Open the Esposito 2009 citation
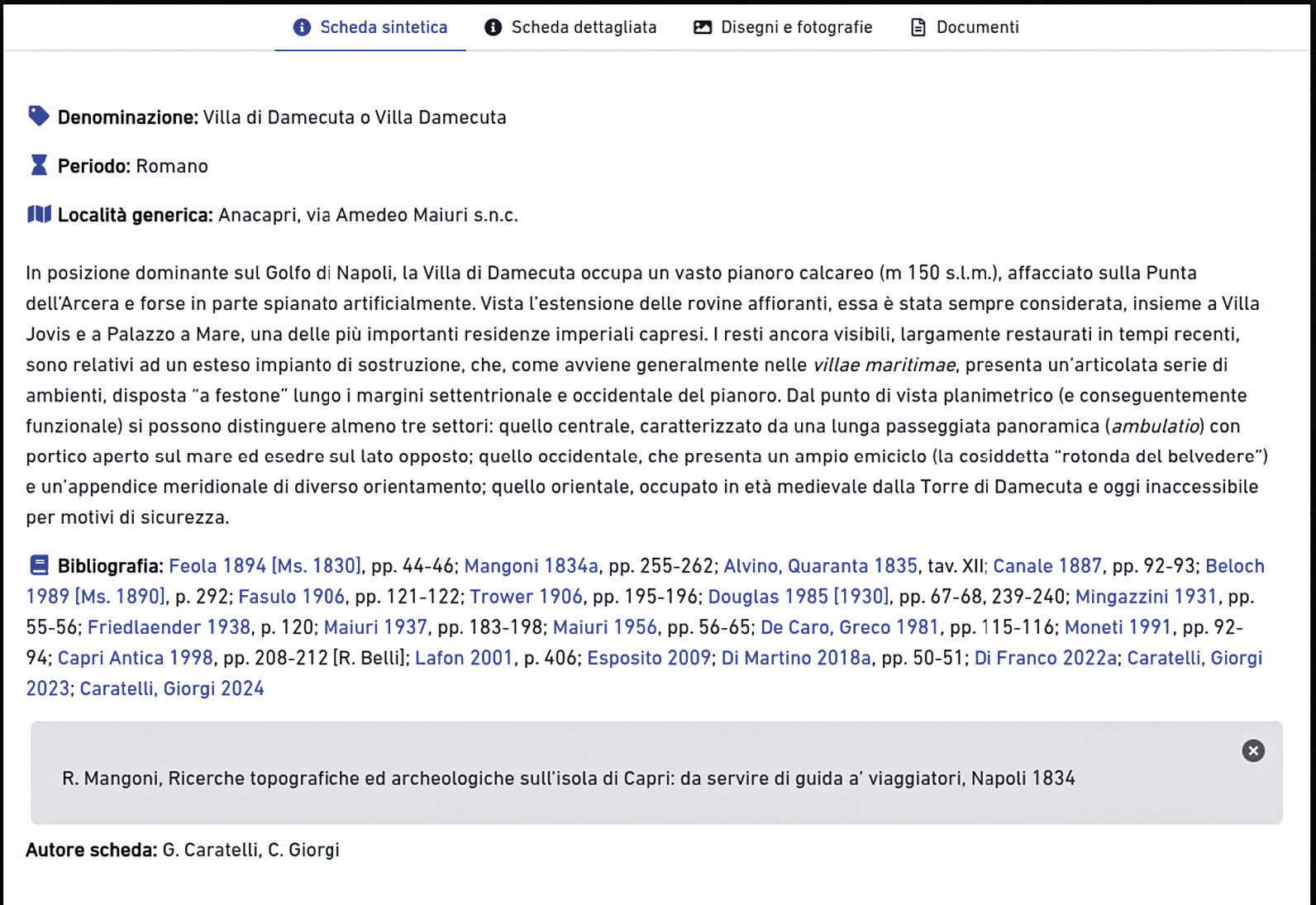The image size is (1316, 905). coord(649,658)
